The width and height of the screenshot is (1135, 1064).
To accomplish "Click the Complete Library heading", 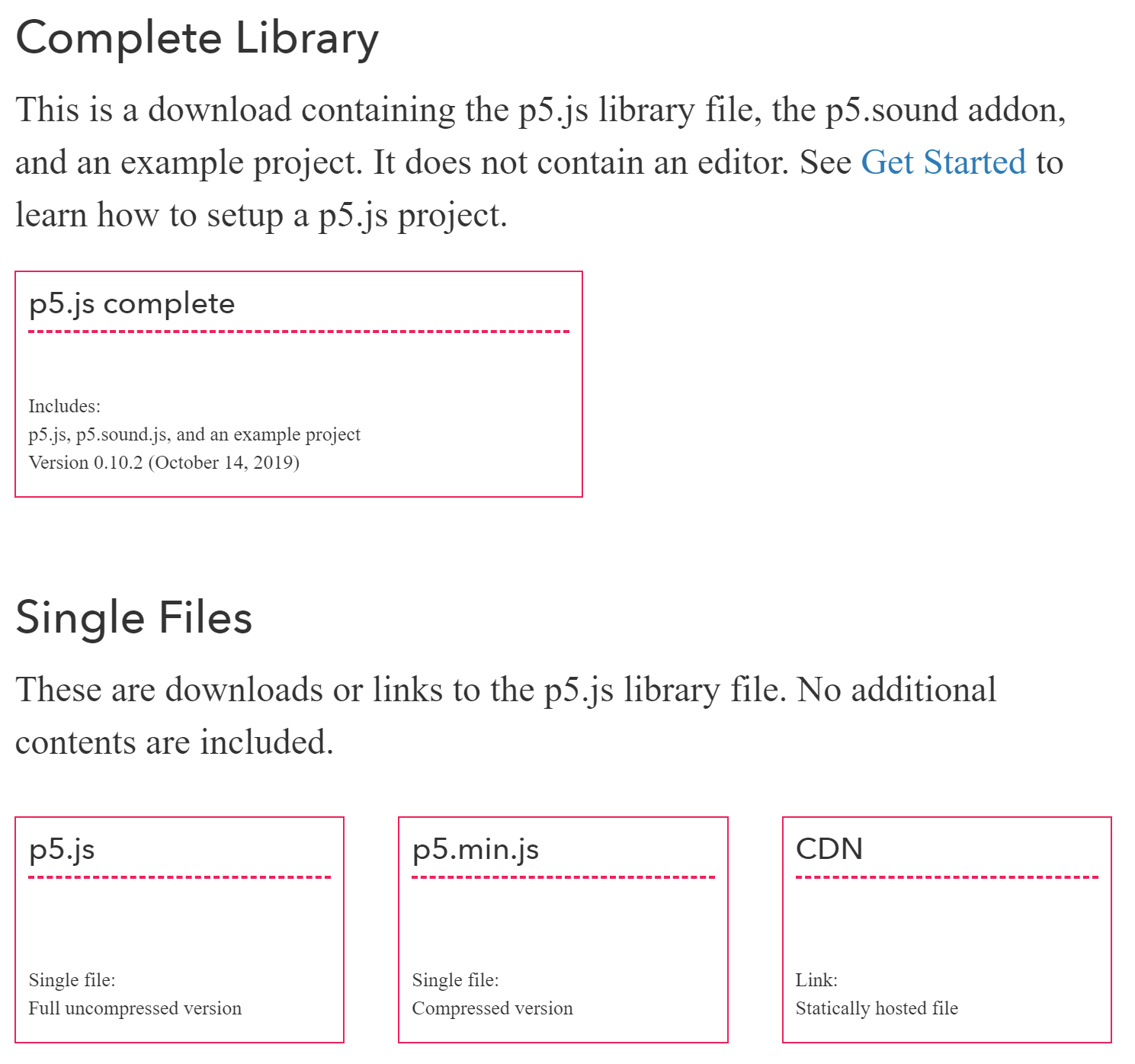I will click(197, 39).
